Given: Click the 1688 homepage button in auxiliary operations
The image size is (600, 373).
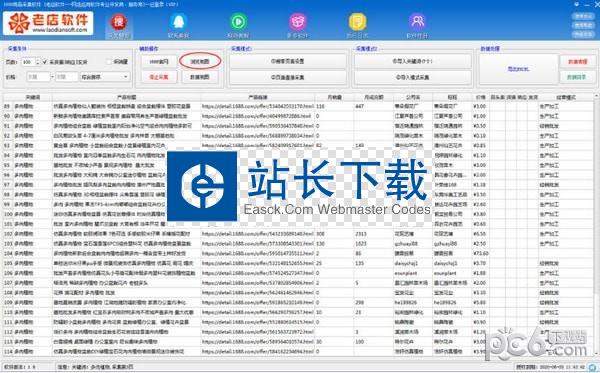Looking at the screenshot, I should pos(159,61).
